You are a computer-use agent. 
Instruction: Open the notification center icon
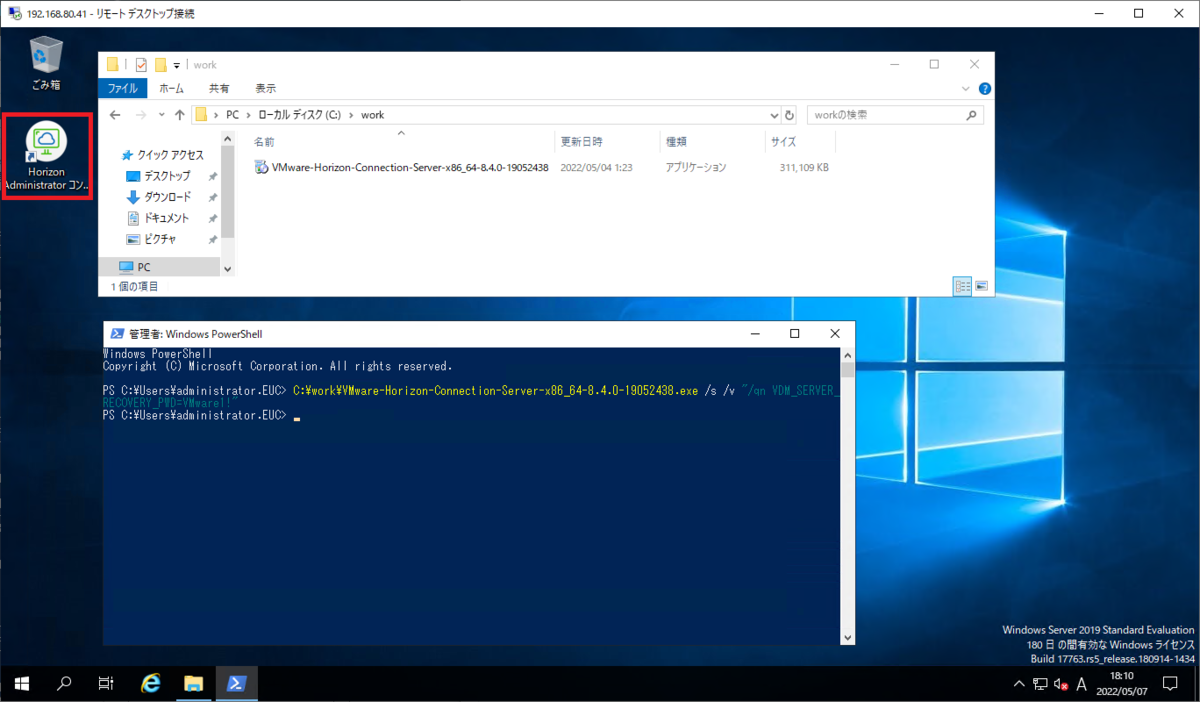[1172, 685]
